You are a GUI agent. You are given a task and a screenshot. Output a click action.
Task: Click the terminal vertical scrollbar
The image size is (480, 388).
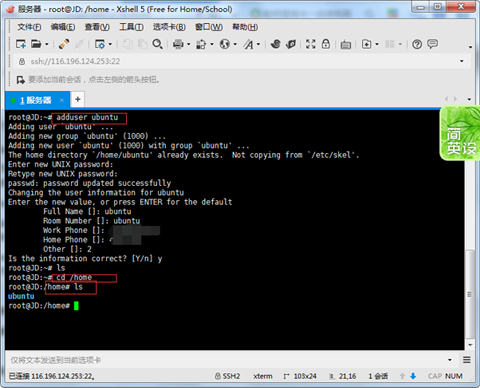[469, 294]
